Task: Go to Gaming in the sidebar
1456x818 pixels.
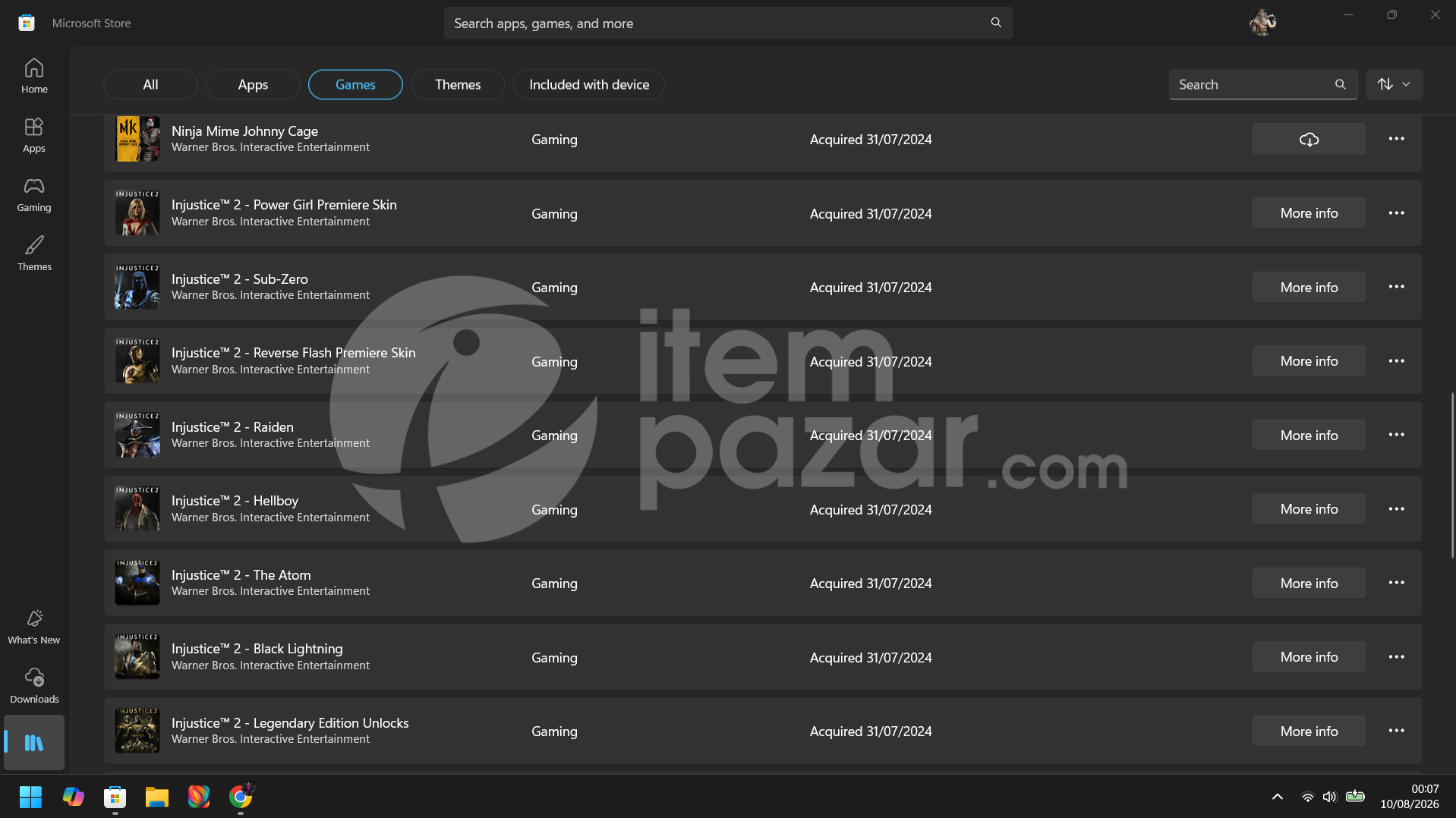Action: 34,194
